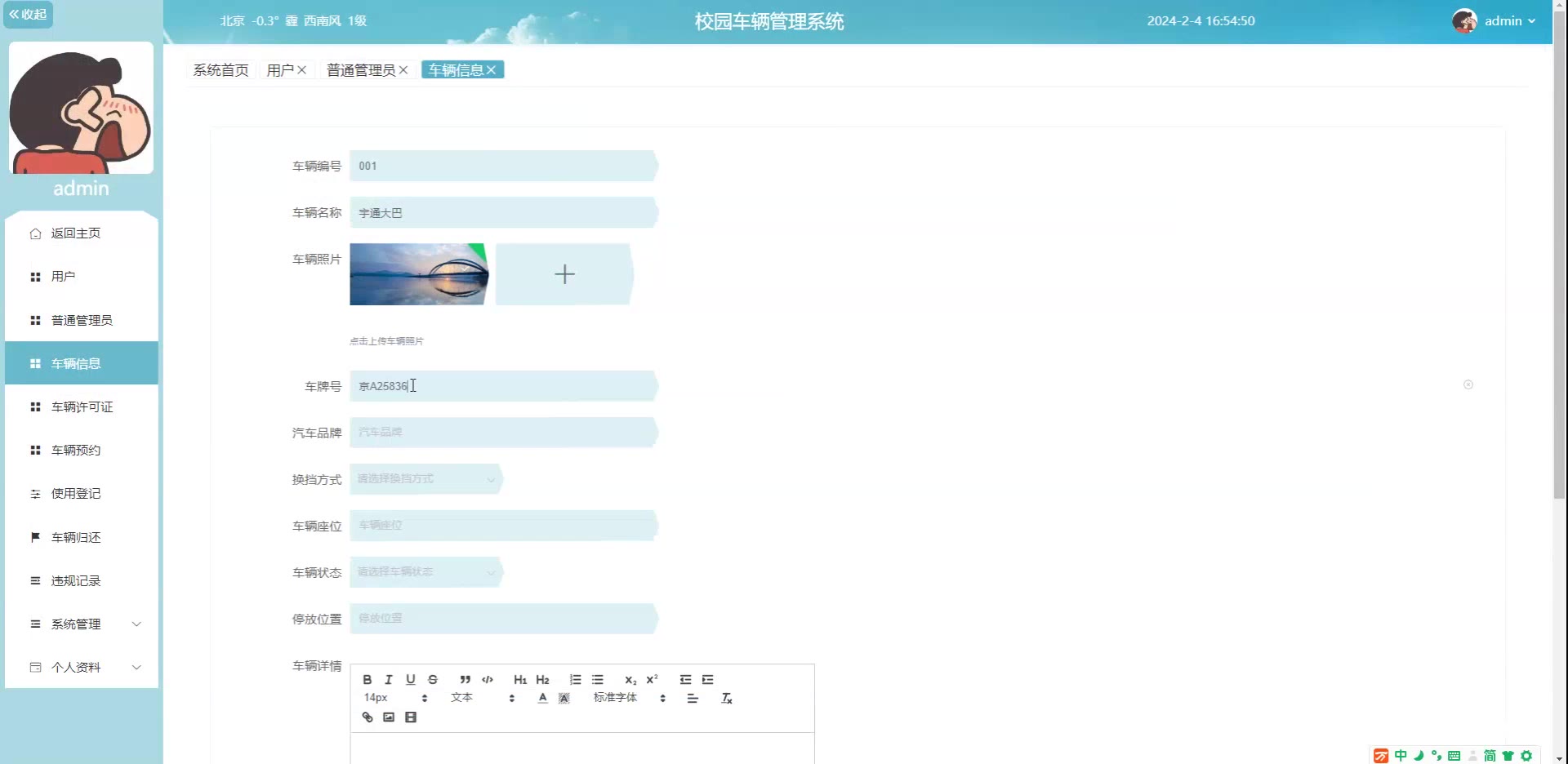Apply superscript formatting
1568x764 pixels.
pyautogui.click(x=652, y=679)
